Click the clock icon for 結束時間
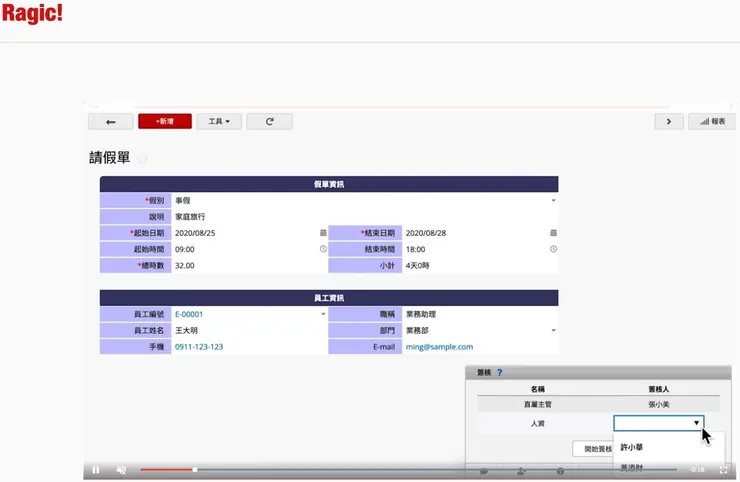740x482 pixels. point(554,249)
